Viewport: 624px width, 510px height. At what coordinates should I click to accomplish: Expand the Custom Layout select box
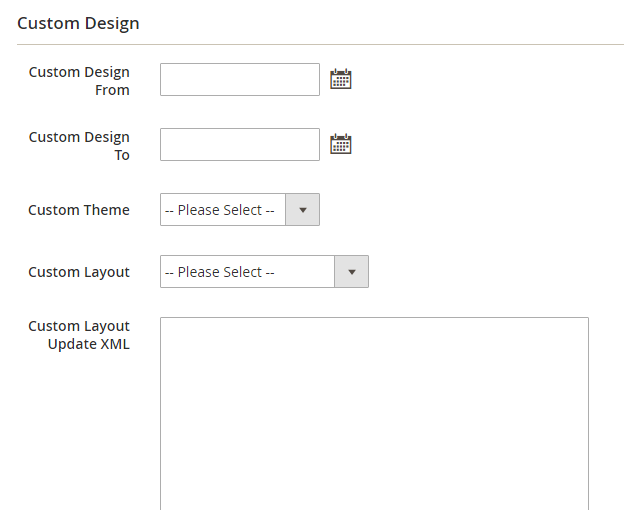(264, 272)
